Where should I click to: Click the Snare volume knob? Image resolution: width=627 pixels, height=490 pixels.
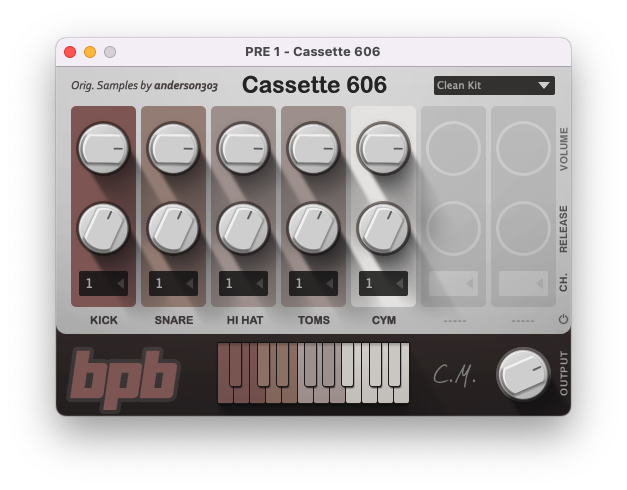tap(173, 149)
